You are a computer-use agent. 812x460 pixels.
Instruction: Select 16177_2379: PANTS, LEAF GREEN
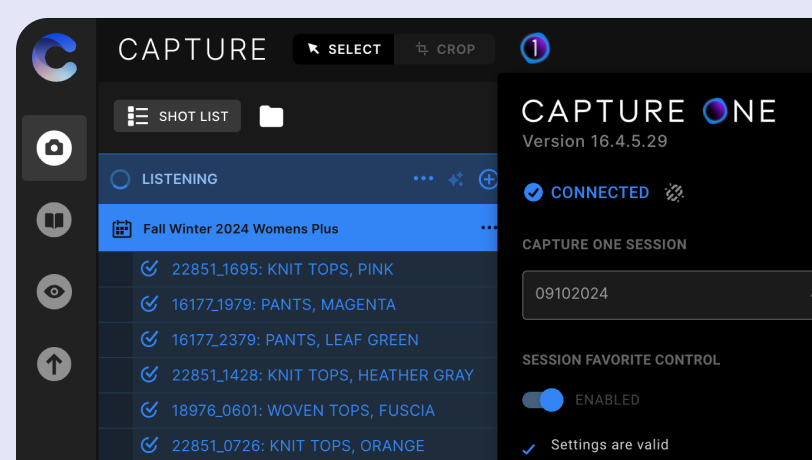coord(298,340)
